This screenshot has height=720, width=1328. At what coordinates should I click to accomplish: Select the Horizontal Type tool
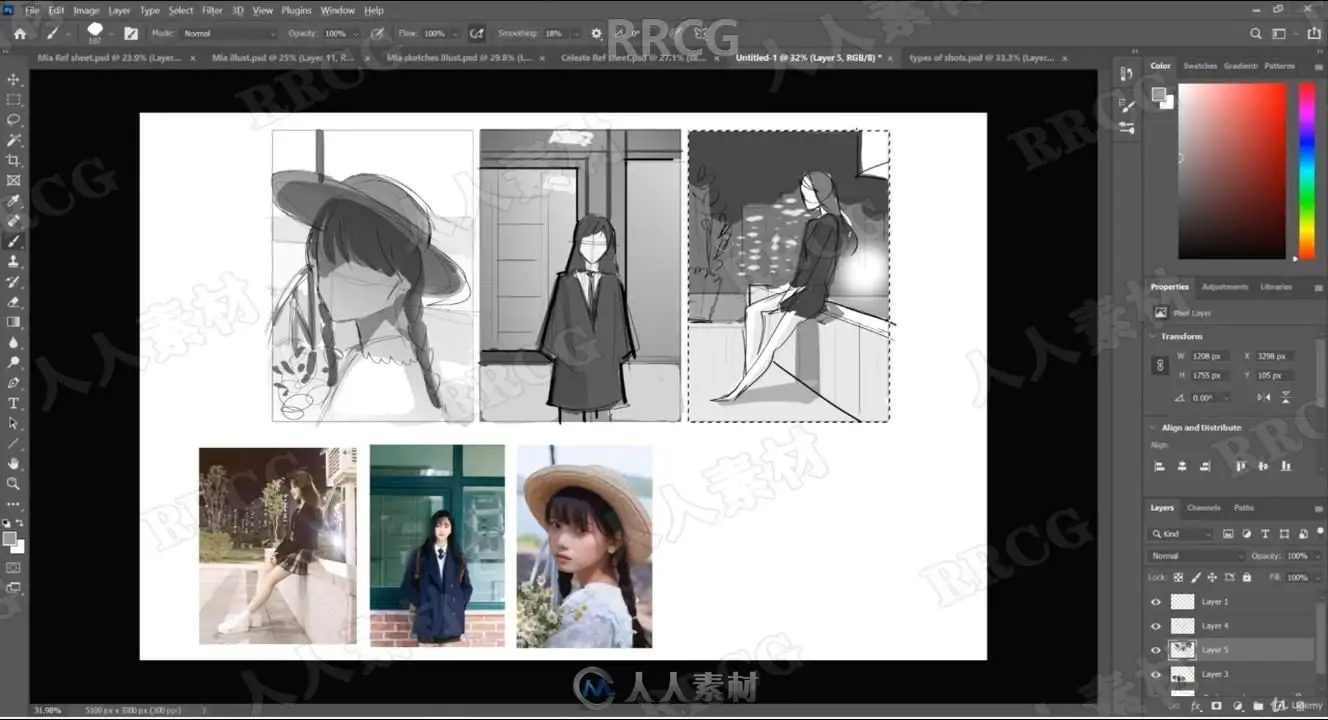click(13, 403)
